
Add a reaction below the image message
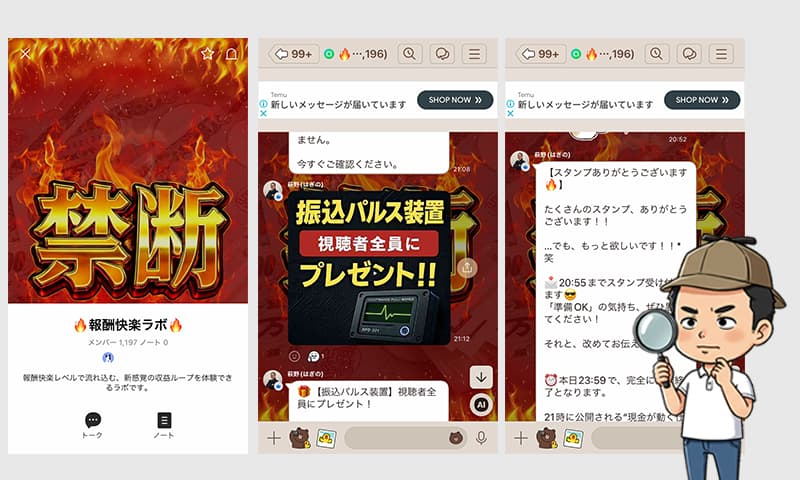click(294, 355)
